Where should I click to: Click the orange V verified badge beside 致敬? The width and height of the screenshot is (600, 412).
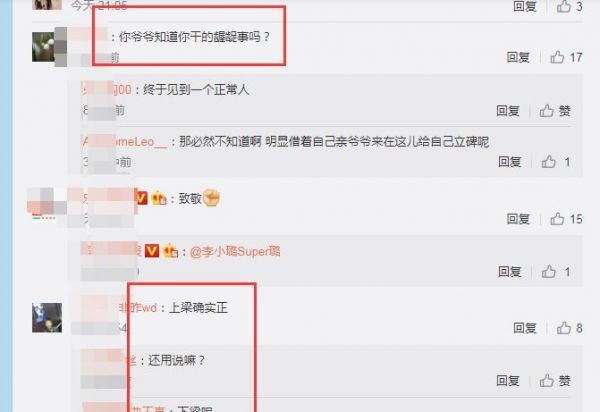click(x=142, y=198)
